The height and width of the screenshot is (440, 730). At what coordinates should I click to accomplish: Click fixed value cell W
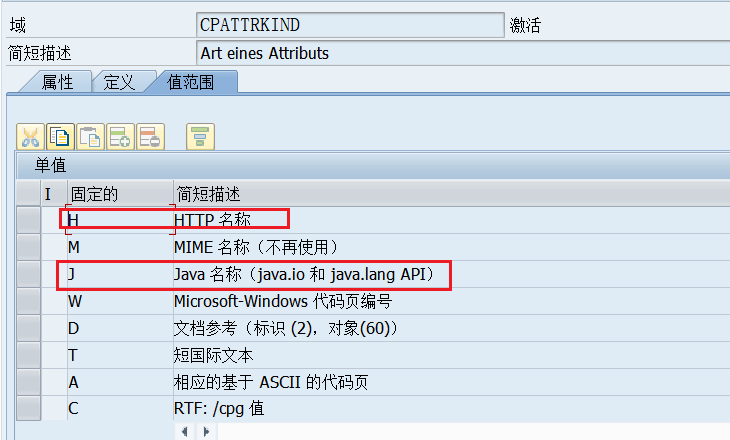pyautogui.click(x=120, y=301)
